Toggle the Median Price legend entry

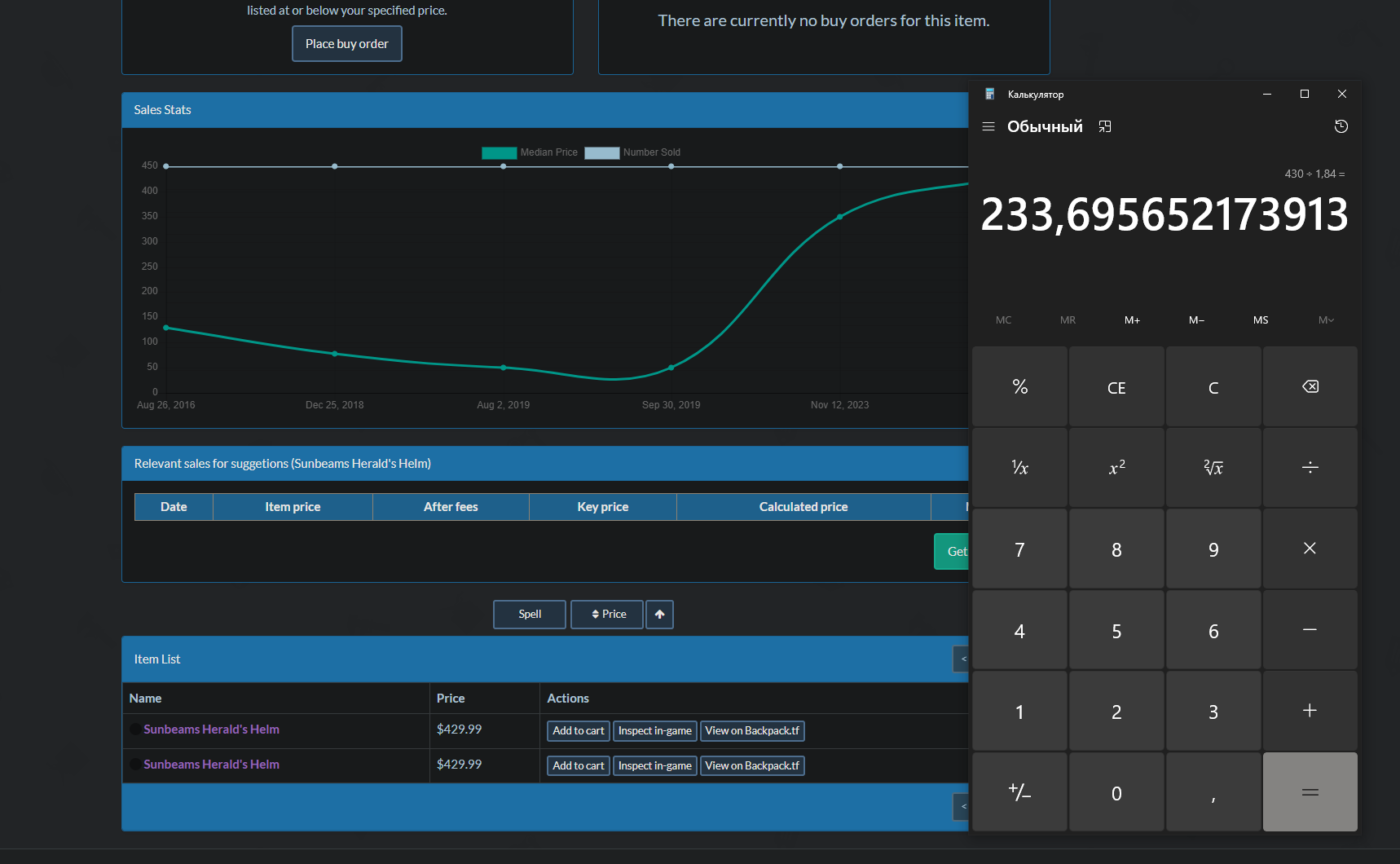pos(530,152)
